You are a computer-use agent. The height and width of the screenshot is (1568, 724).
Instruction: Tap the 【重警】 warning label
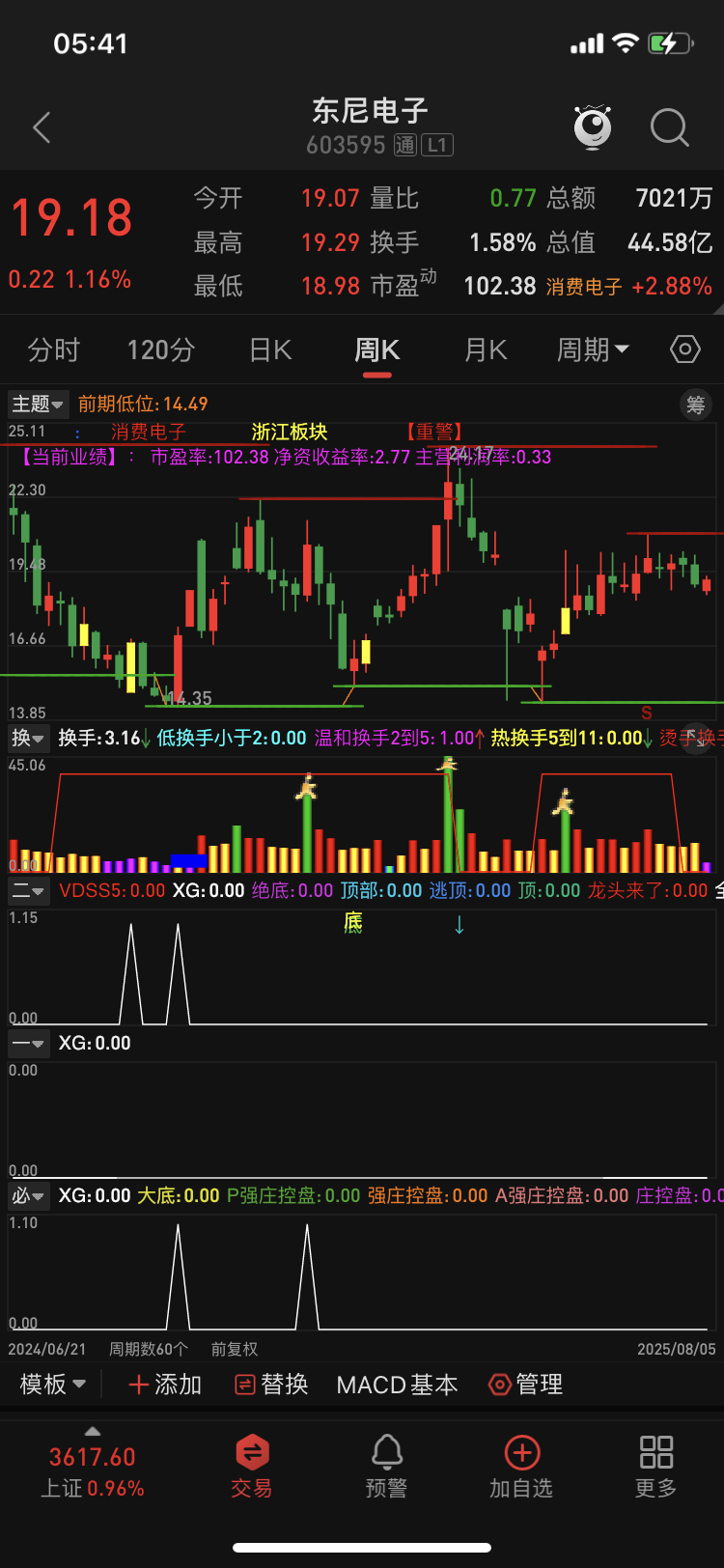pyautogui.click(x=433, y=432)
